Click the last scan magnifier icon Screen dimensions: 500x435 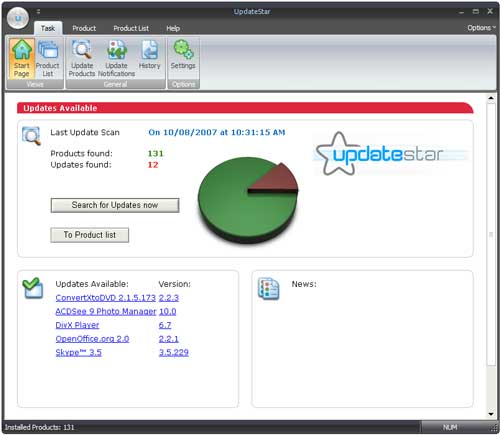[31, 136]
